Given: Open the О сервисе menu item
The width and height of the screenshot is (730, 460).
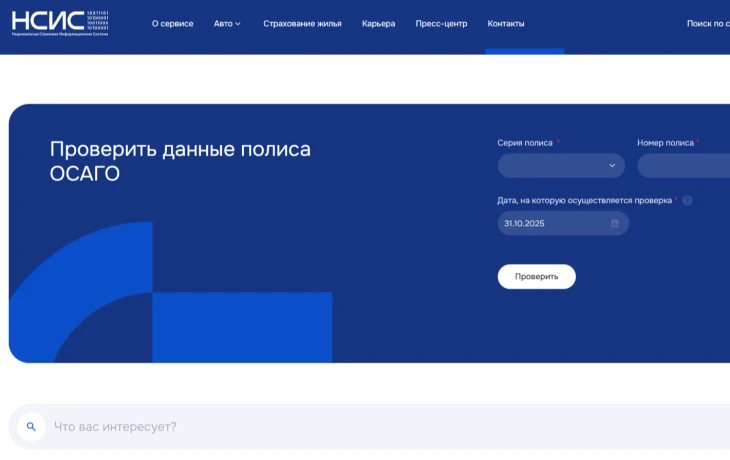Looking at the screenshot, I should (172, 23).
